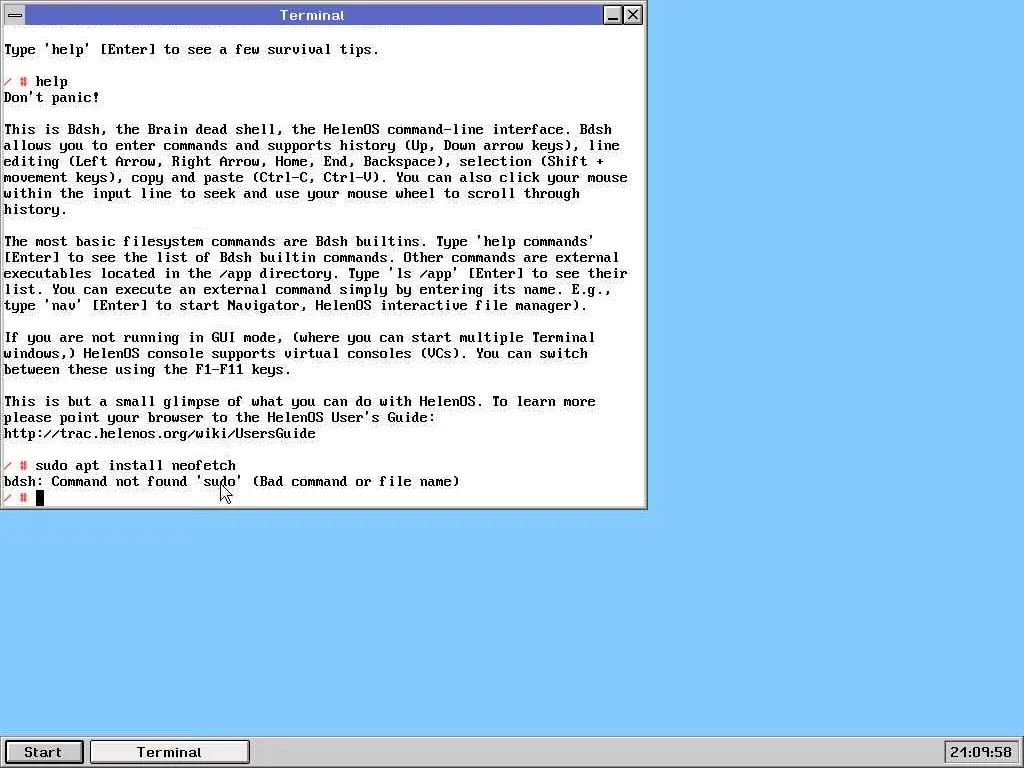Click the line 'This is but a small glimpse'

pos(299,402)
